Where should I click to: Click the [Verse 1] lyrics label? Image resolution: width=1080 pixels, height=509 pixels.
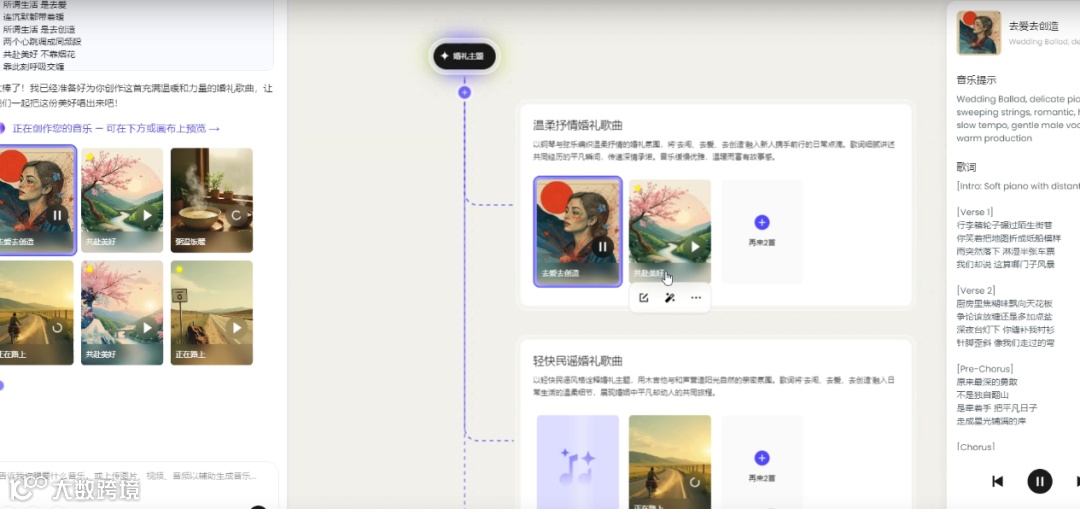pyautogui.click(x=975, y=211)
